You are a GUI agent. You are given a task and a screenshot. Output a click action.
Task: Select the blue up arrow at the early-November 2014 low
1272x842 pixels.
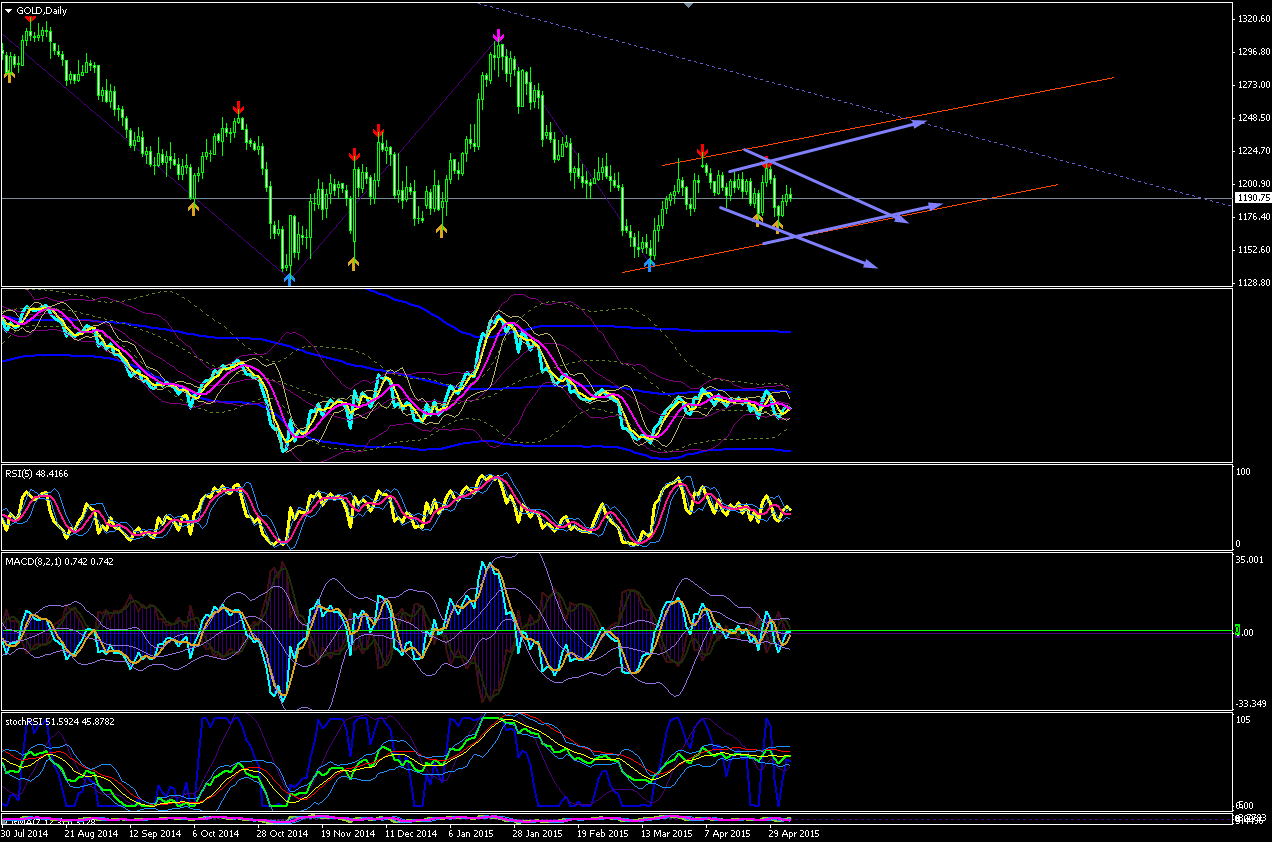click(289, 278)
